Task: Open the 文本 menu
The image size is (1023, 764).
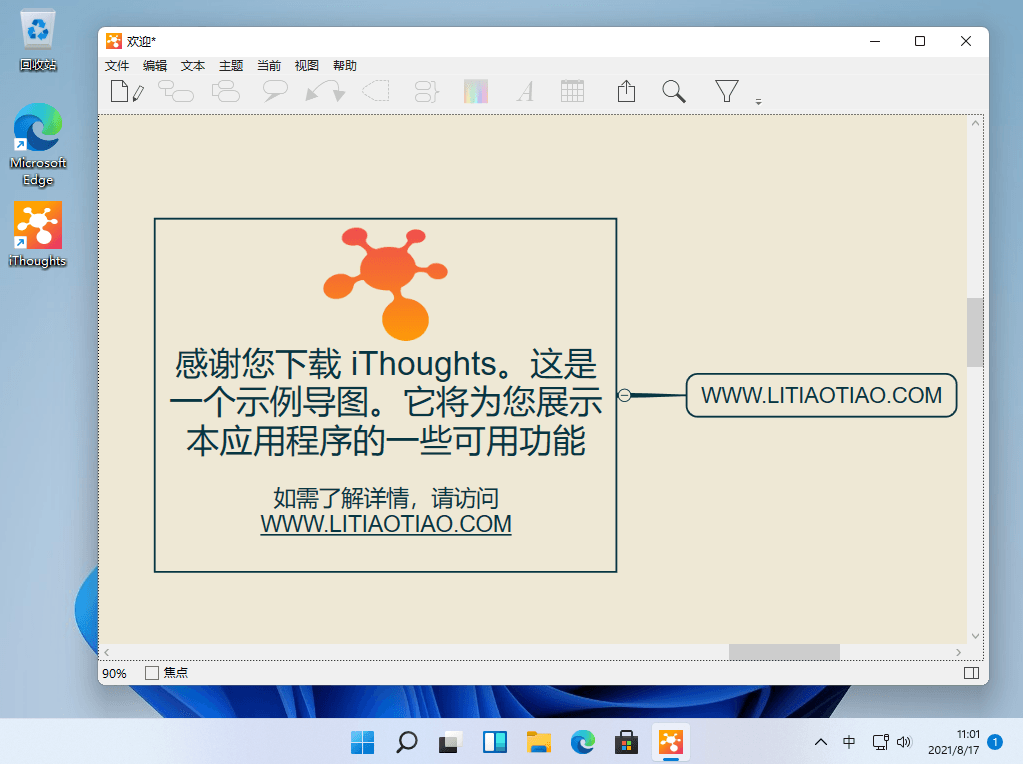Action: pyautogui.click(x=193, y=65)
